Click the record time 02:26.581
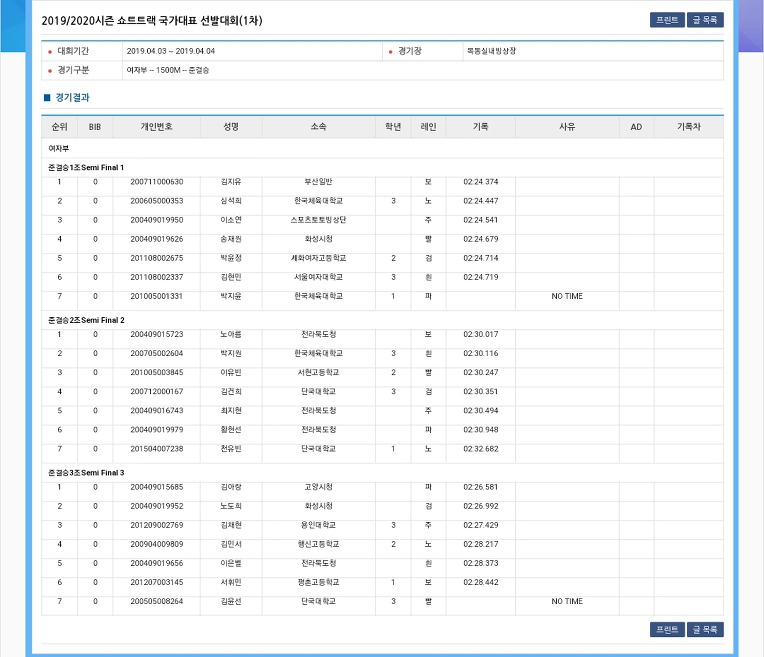 click(x=480, y=487)
